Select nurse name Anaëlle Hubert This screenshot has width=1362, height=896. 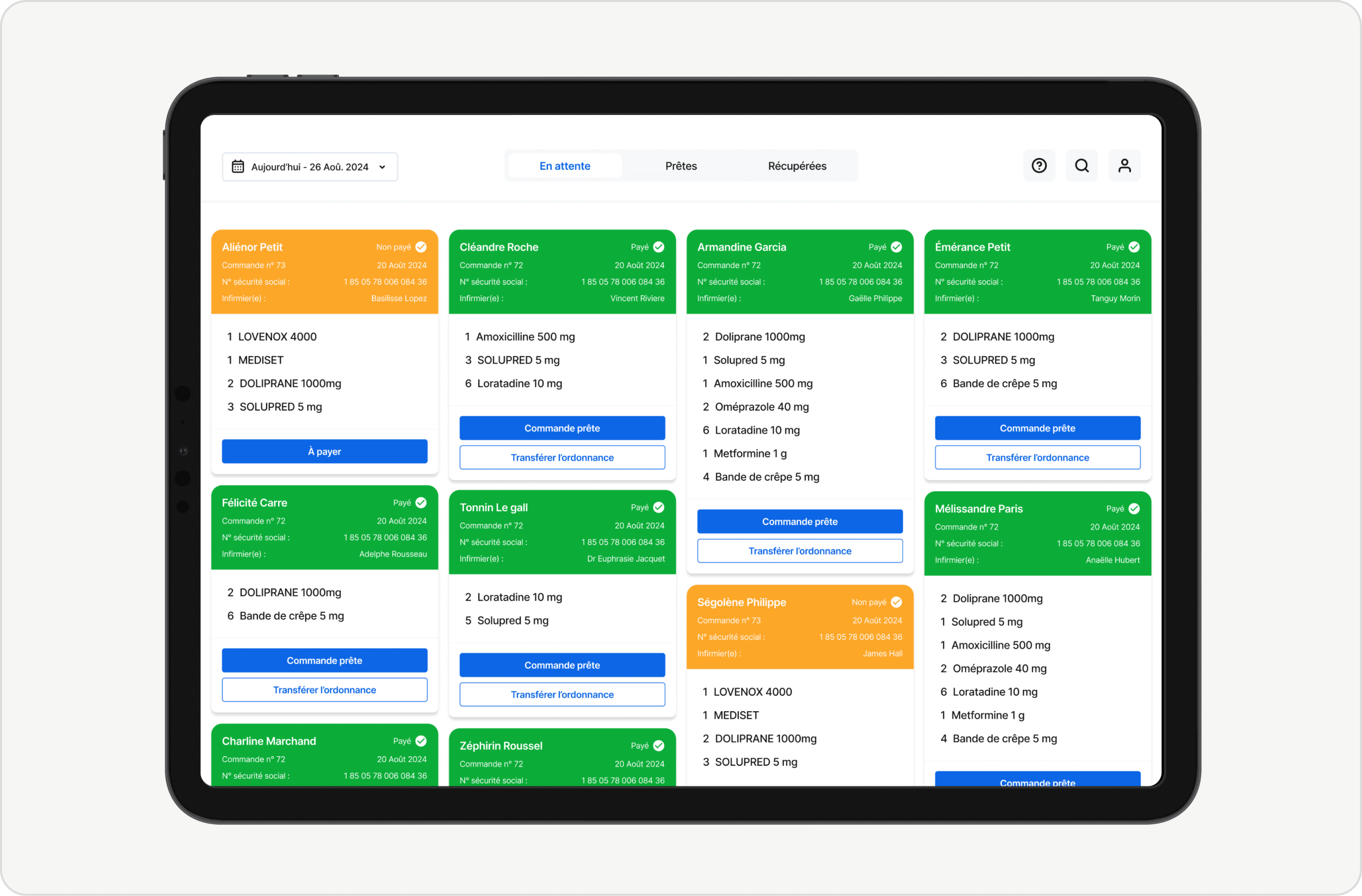coord(1113,560)
